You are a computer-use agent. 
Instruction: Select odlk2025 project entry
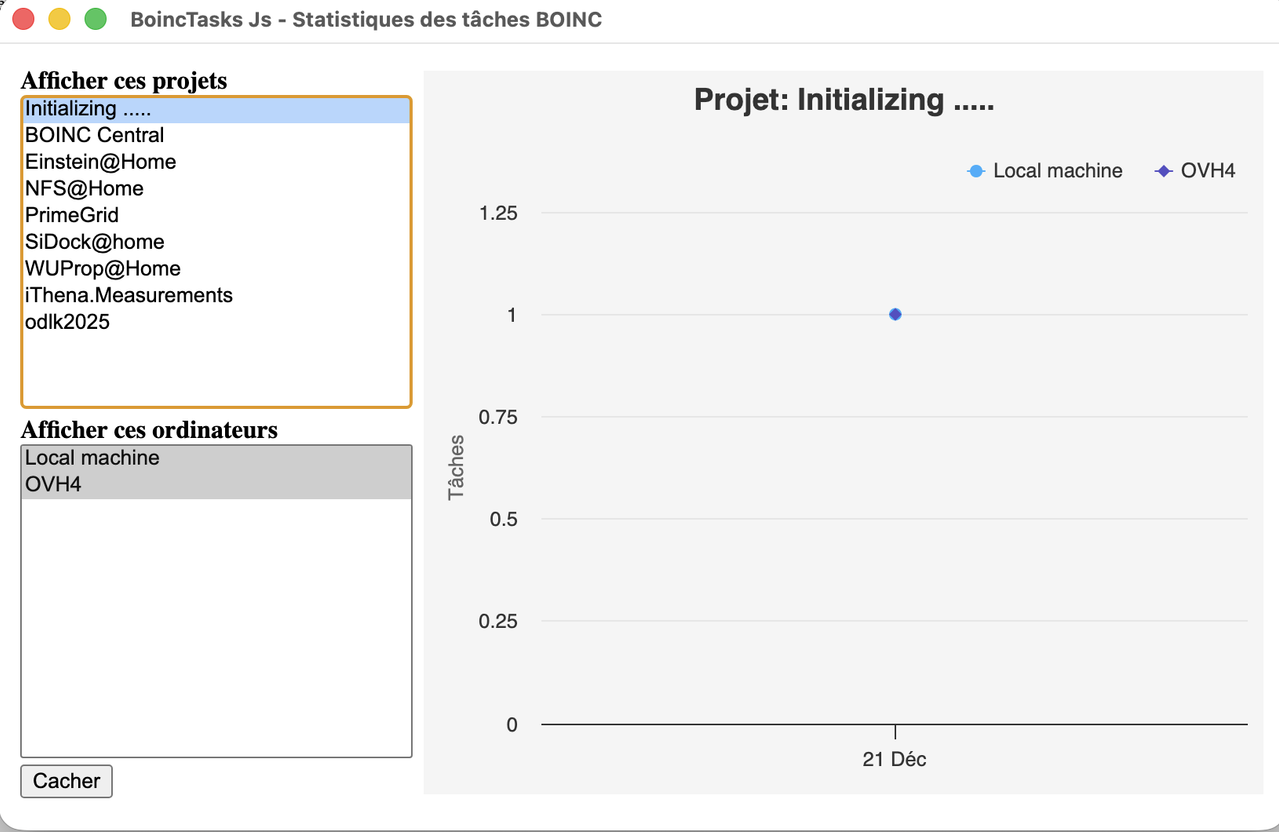click(216, 322)
